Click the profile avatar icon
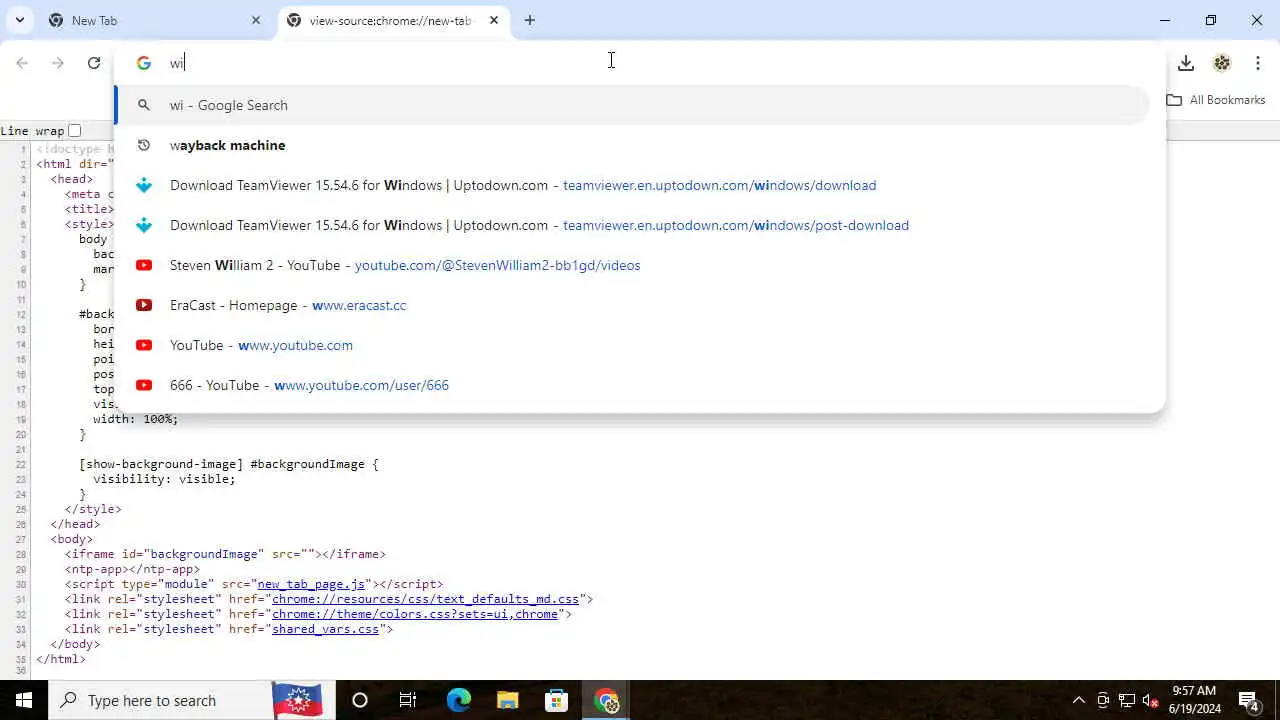This screenshot has height=720, width=1280. pyautogui.click(x=1222, y=63)
